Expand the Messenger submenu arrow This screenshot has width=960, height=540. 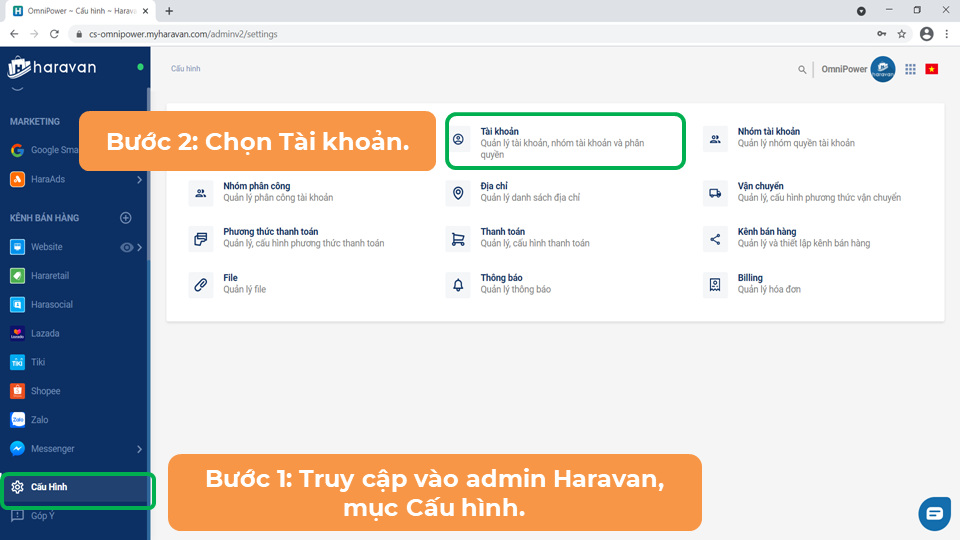coord(140,449)
